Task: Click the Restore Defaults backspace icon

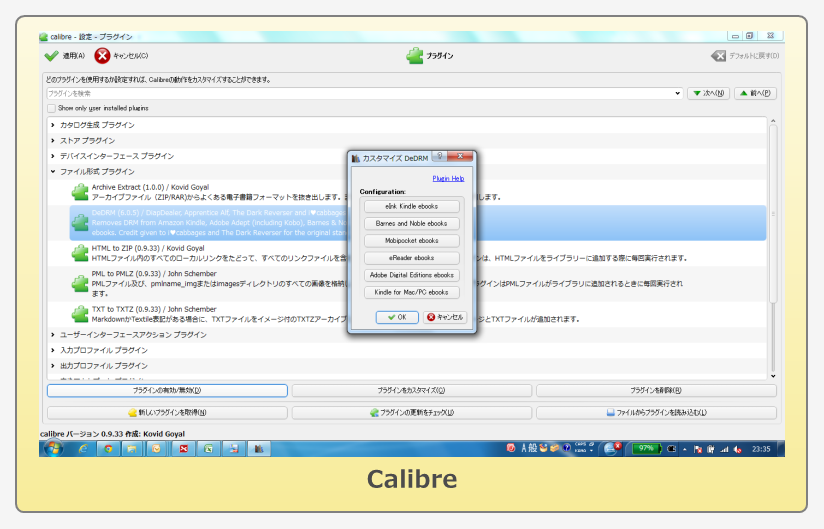Action: [718, 56]
